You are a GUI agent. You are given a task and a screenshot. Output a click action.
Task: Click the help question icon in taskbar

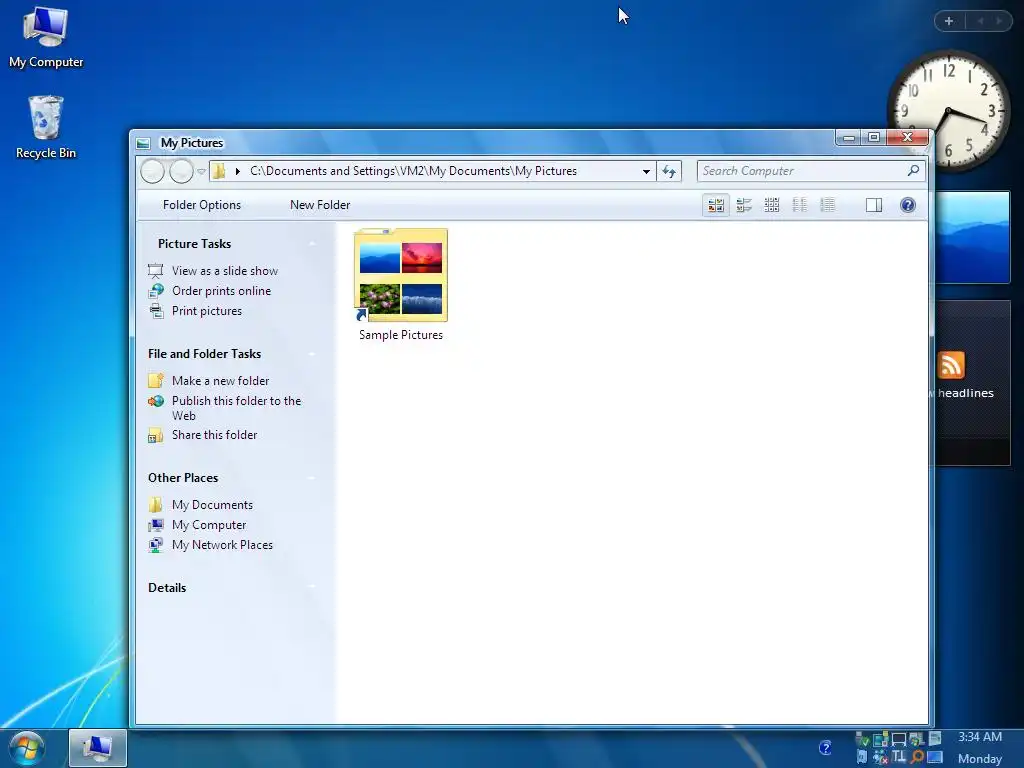click(x=825, y=748)
